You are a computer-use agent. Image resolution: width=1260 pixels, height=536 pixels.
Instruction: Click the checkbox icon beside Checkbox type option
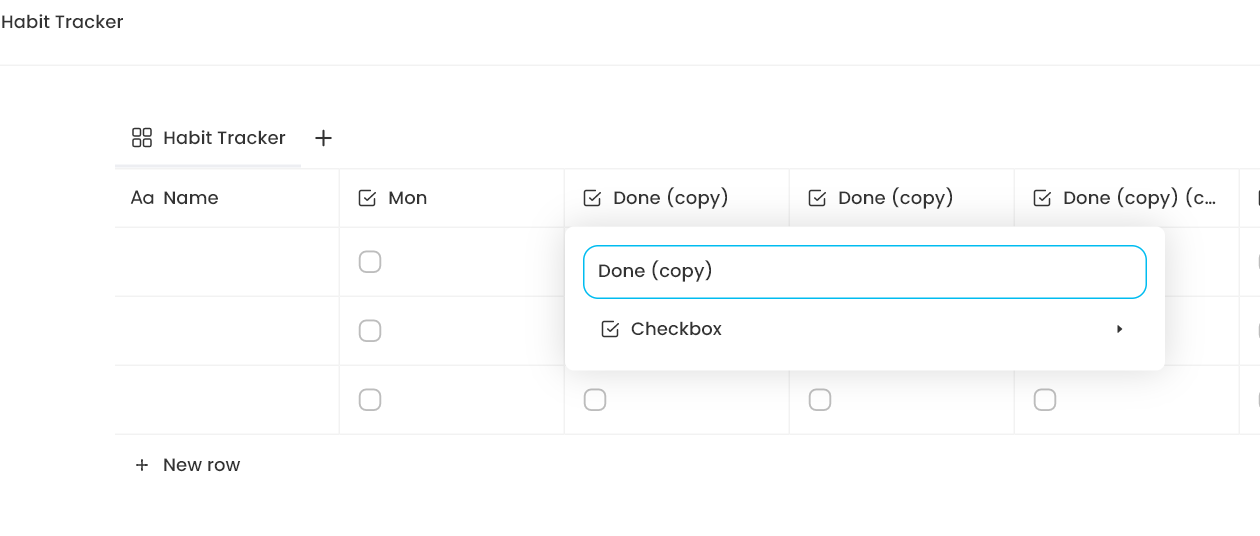[x=610, y=329]
